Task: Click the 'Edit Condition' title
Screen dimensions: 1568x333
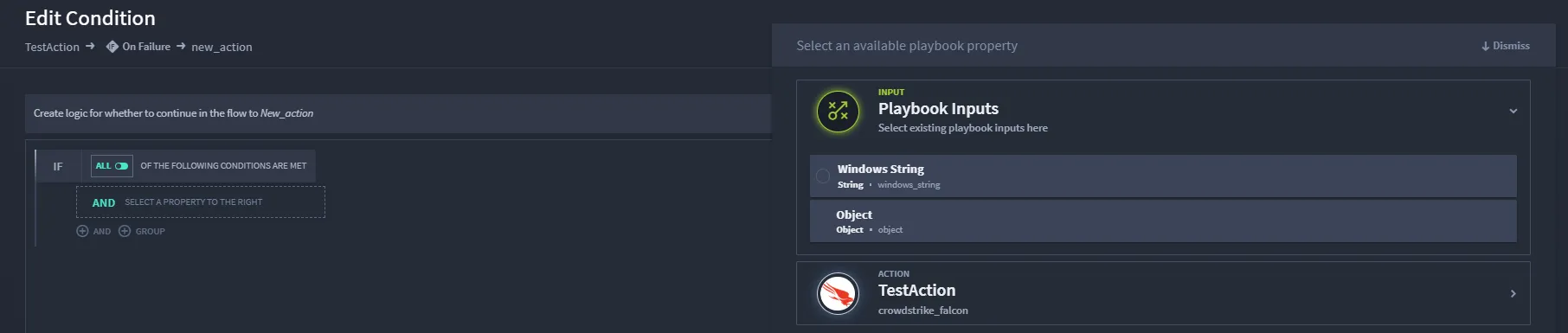Action: pos(90,18)
